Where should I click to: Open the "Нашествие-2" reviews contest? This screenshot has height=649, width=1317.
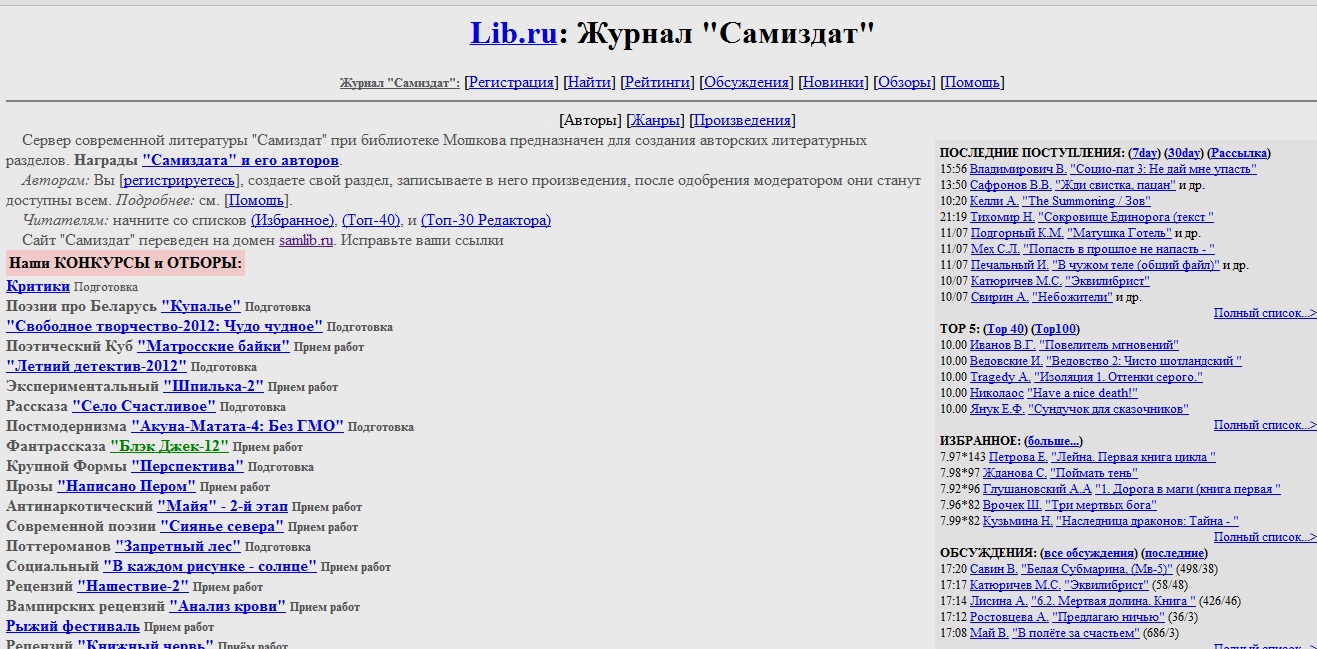(133, 586)
